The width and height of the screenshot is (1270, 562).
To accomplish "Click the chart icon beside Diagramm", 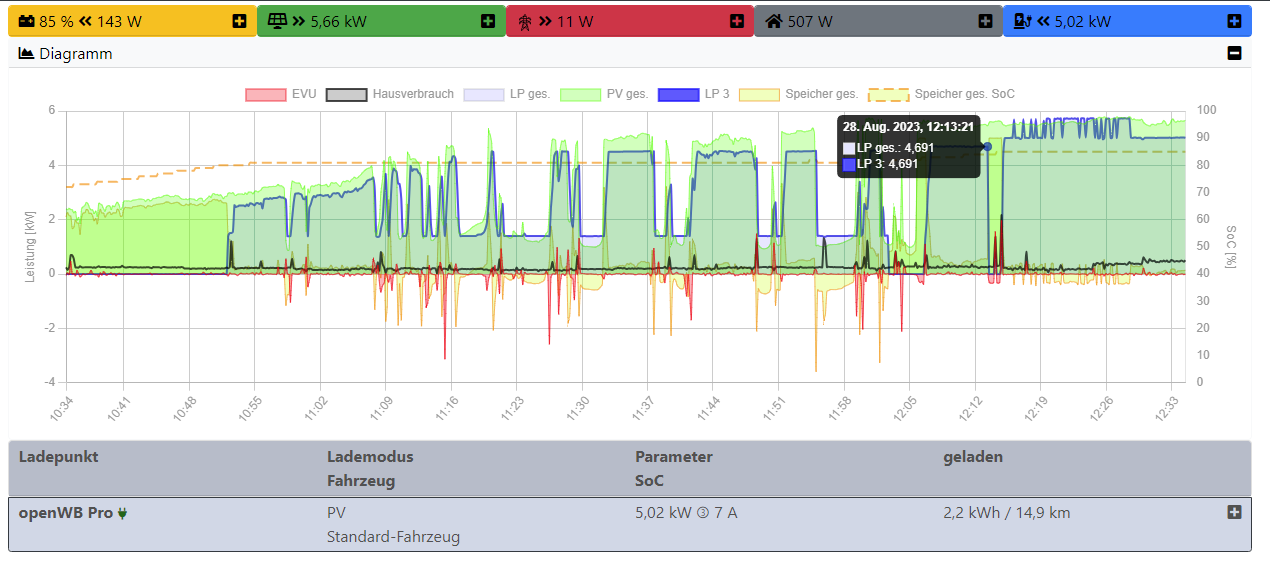I will (x=27, y=54).
